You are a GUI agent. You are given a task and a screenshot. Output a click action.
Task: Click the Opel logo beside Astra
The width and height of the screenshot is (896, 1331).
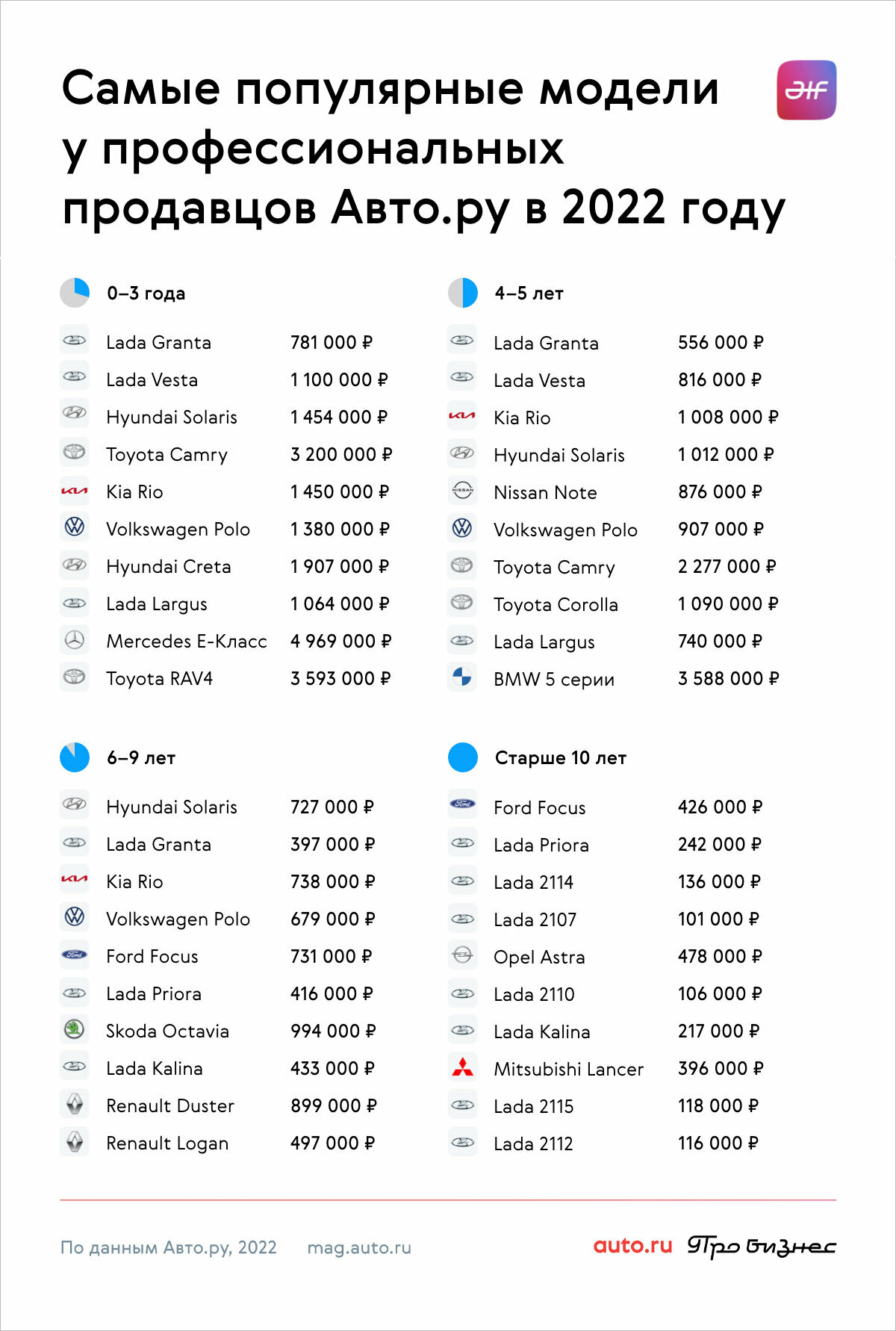click(462, 955)
